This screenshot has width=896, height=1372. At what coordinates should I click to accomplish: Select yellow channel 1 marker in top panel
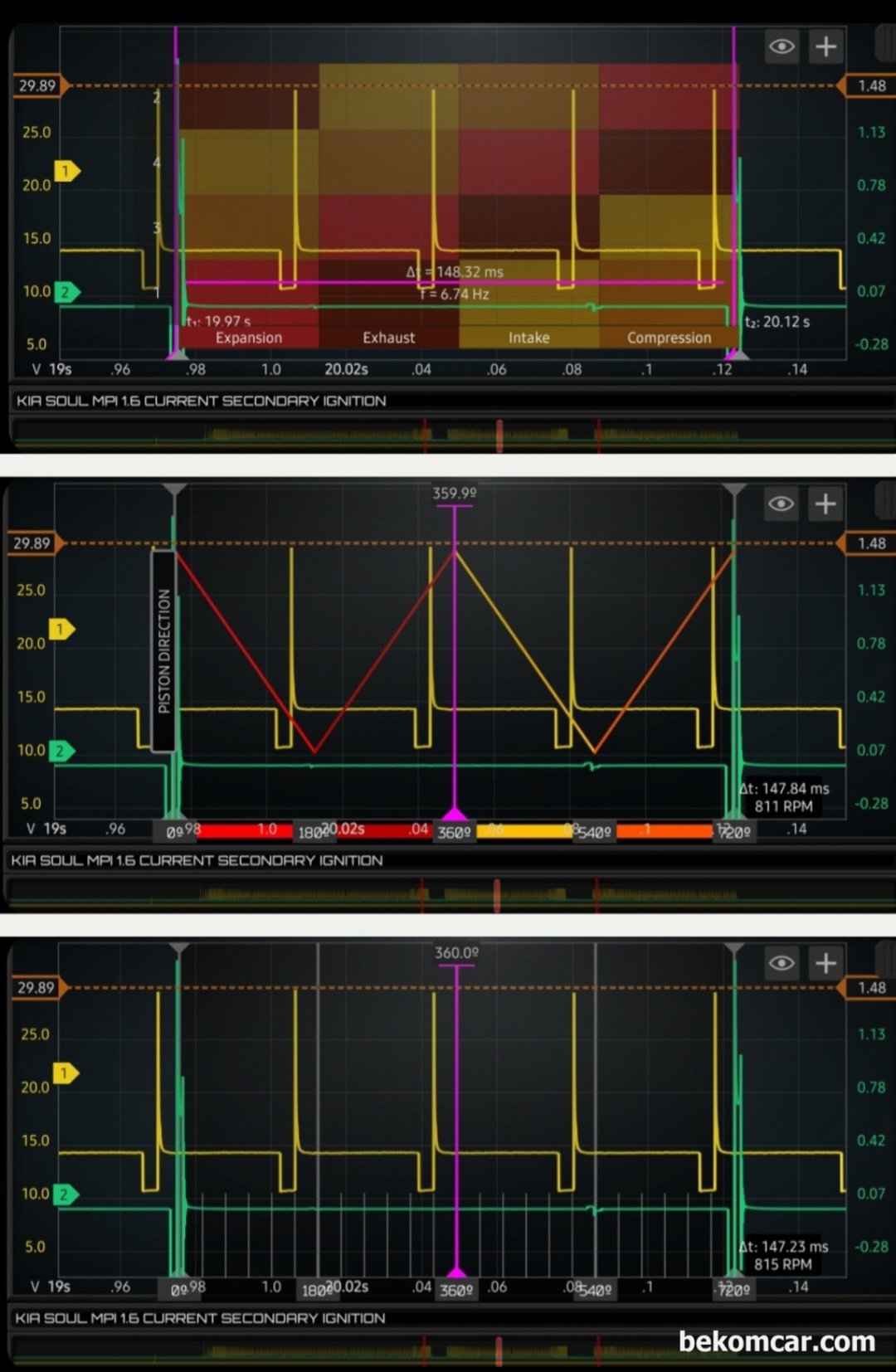(66, 171)
